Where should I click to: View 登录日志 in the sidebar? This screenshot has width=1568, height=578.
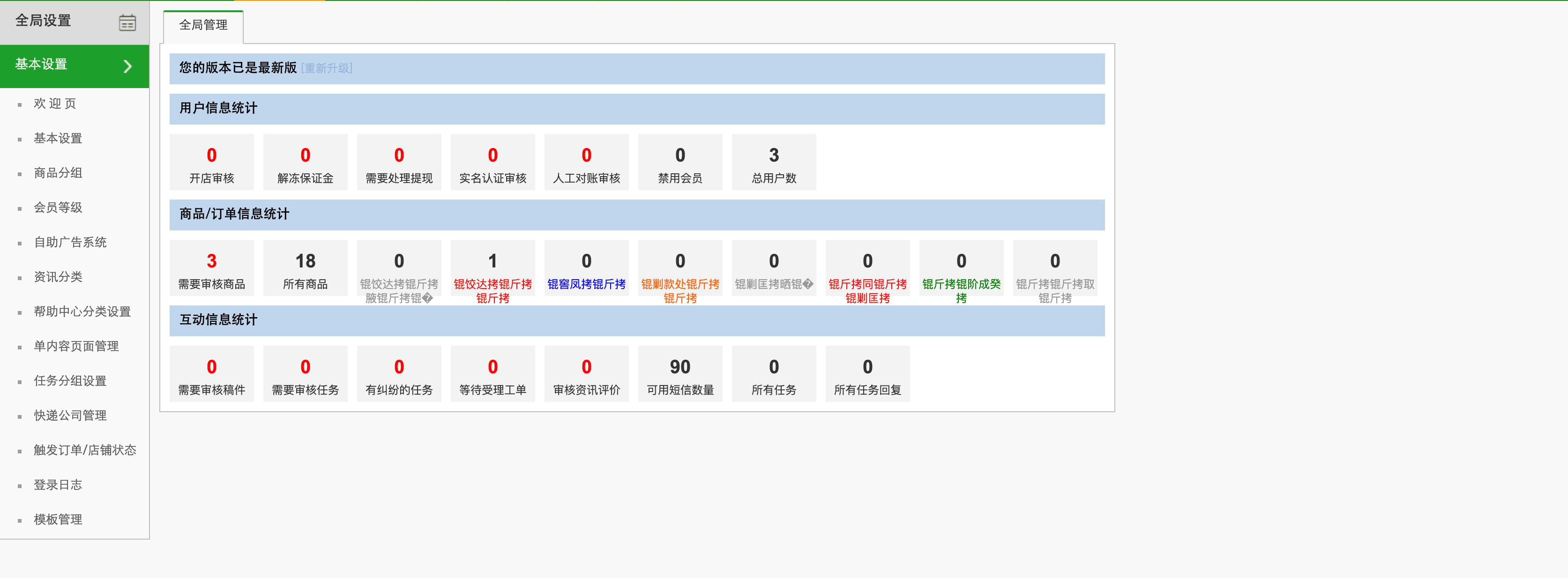click(x=58, y=485)
